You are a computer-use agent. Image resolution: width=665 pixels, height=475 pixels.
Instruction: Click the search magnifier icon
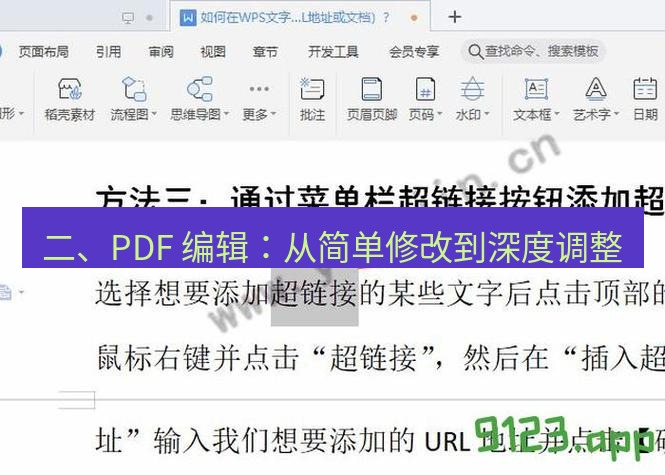tap(475, 52)
